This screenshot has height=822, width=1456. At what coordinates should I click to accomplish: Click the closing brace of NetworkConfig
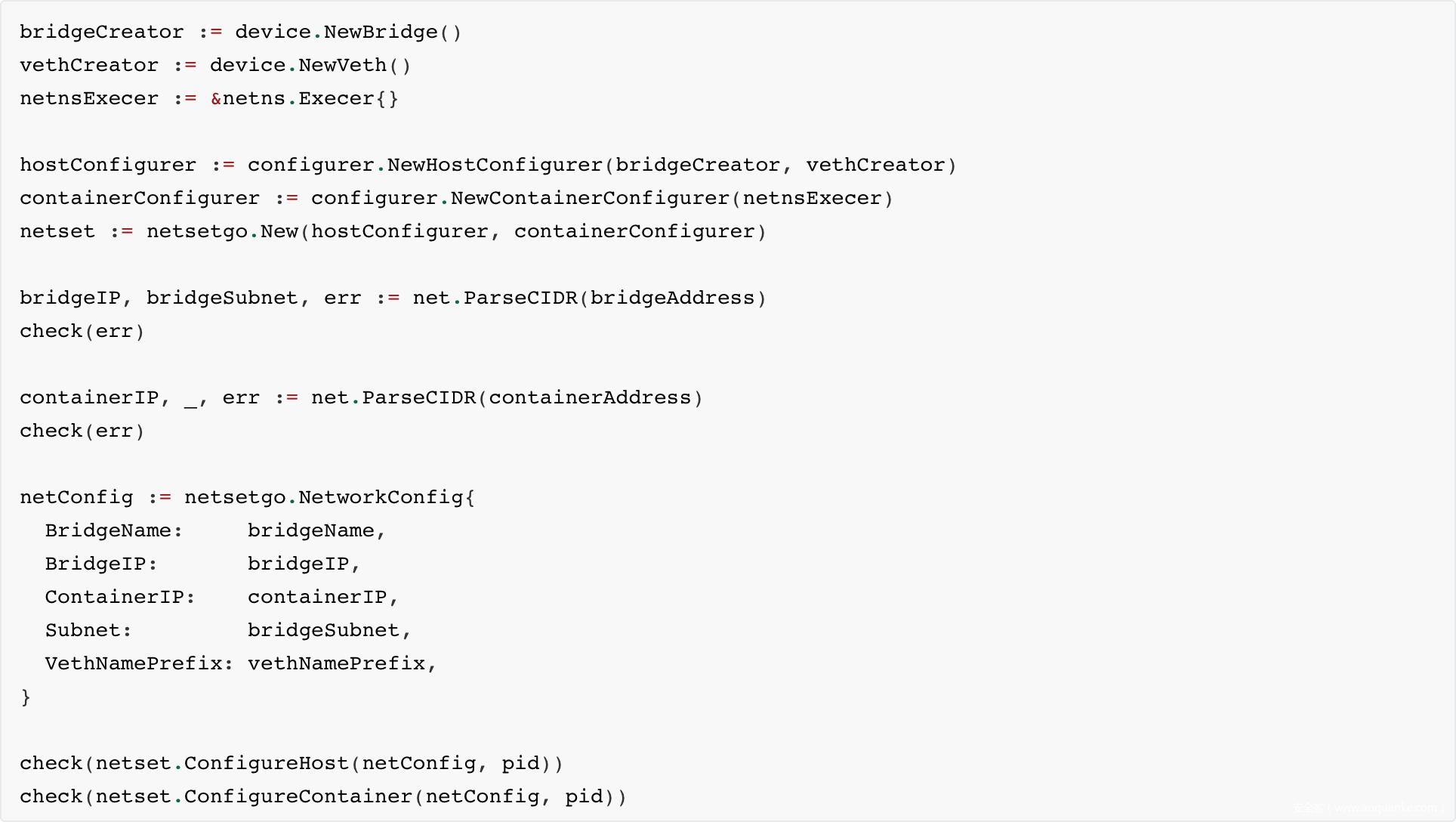click(x=26, y=697)
